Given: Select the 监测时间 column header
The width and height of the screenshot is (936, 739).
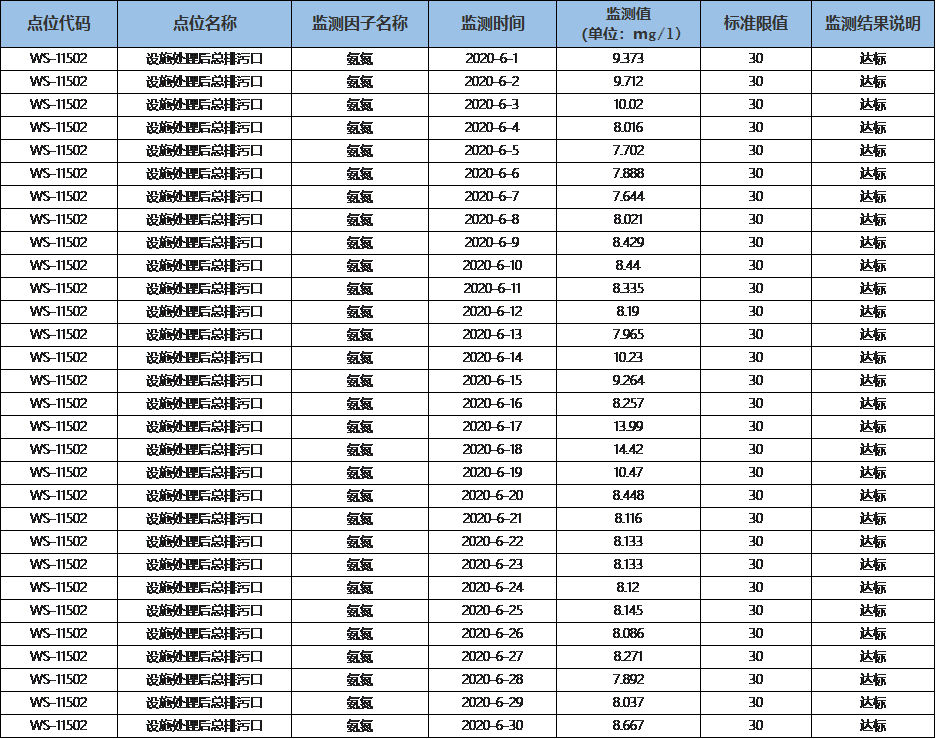Looking at the screenshot, I should point(492,24).
